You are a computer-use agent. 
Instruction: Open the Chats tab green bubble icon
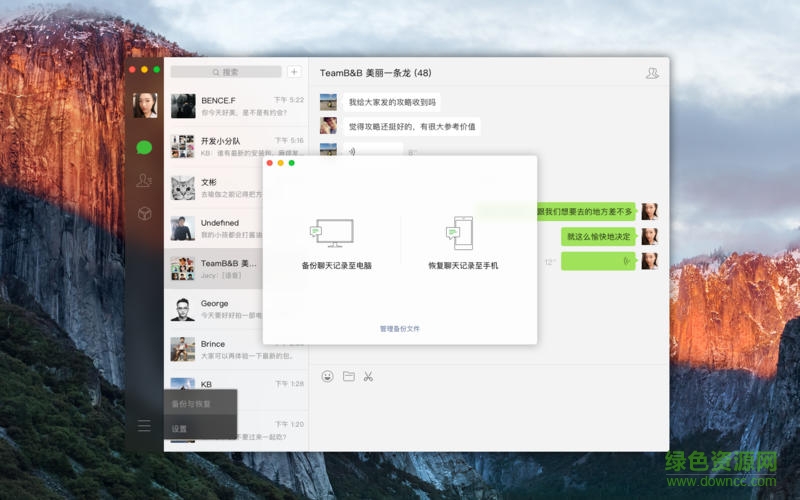point(144,148)
